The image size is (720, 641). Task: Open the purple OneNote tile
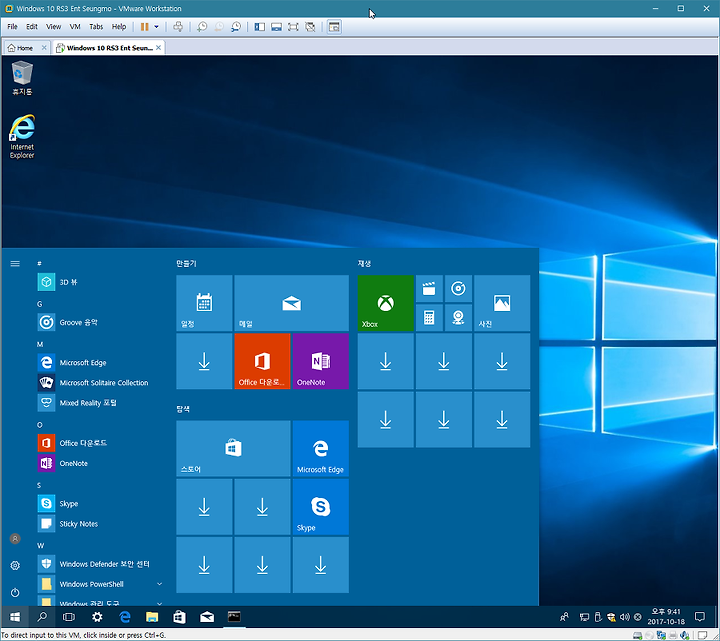(321, 361)
